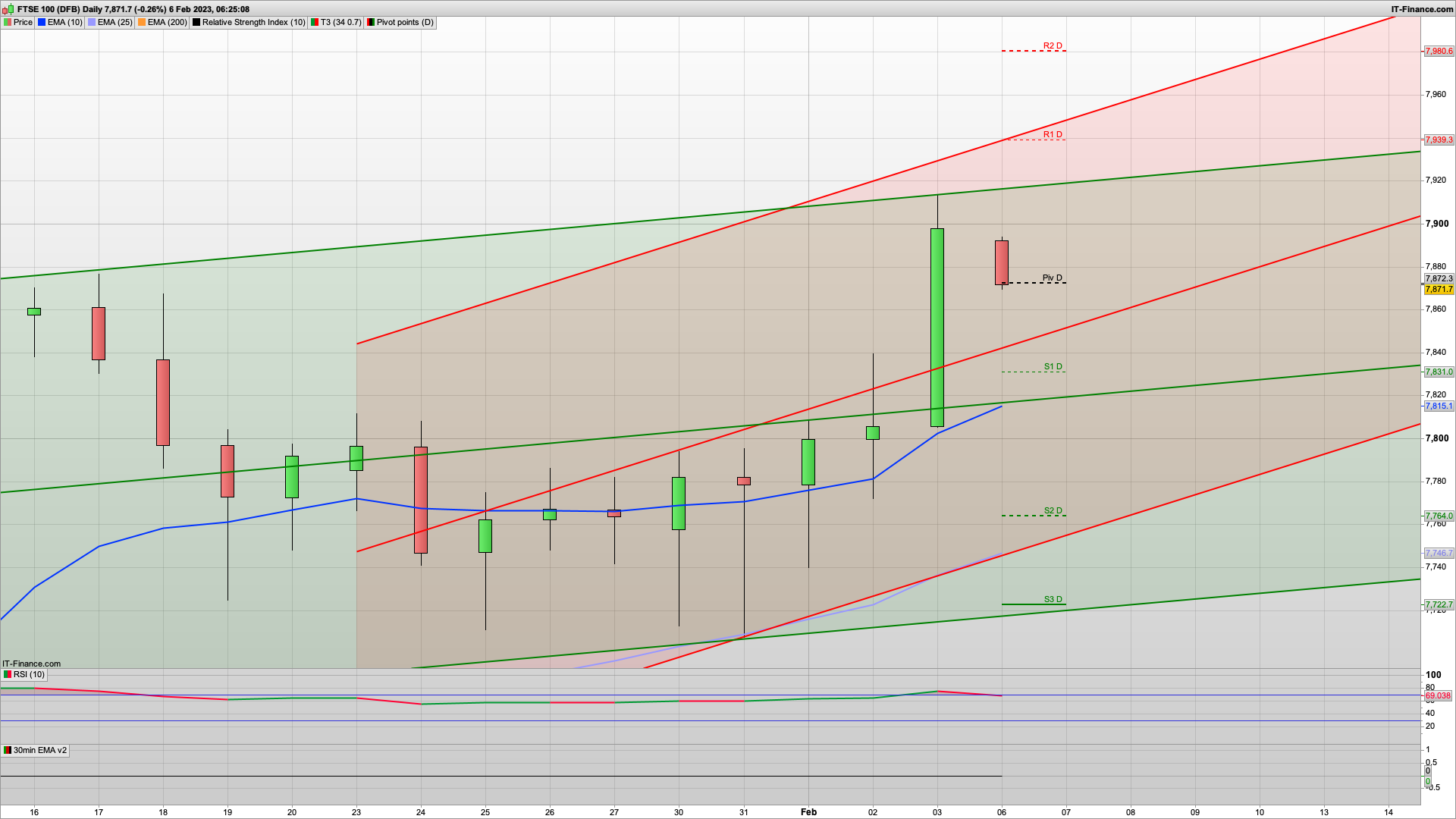The width and height of the screenshot is (1456, 819).
Task: Click the candlestick chart icon beside FTSE 100 title
Action: tap(8, 9)
